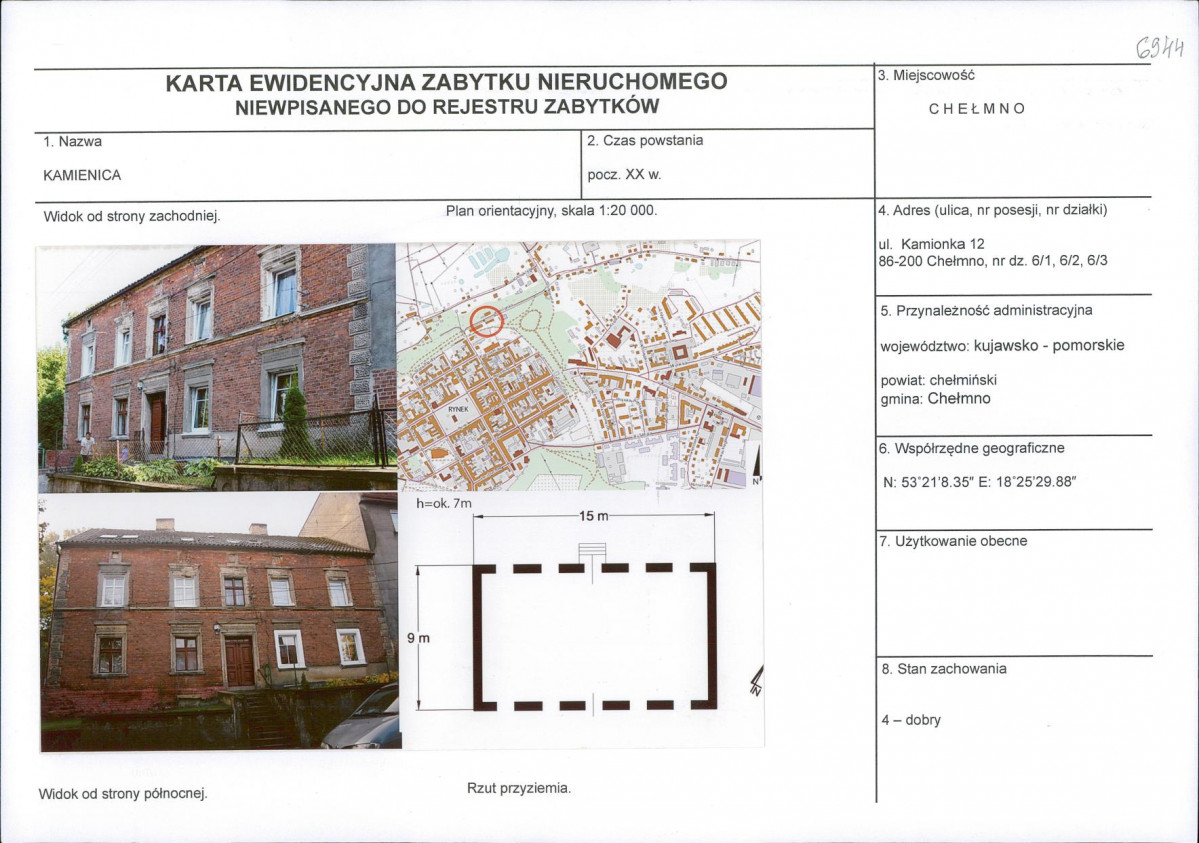Screen dimensions: 1199x843
Task: Click the '1. Nazwa' field label
Action: click(x=73, y=142)
